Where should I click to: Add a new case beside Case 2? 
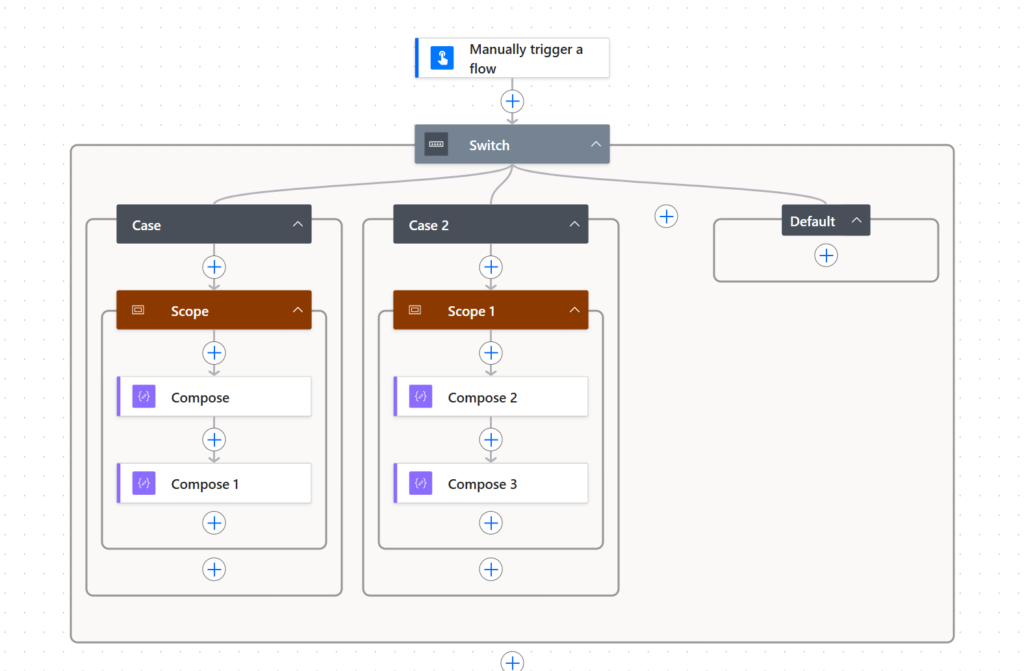pyautogui.click(x=666, y=216)
